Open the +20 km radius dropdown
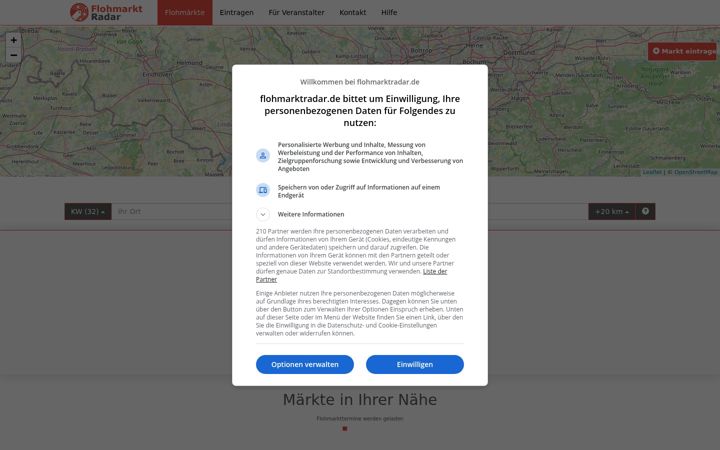720x450 pixels. click(x=612, y=212)
